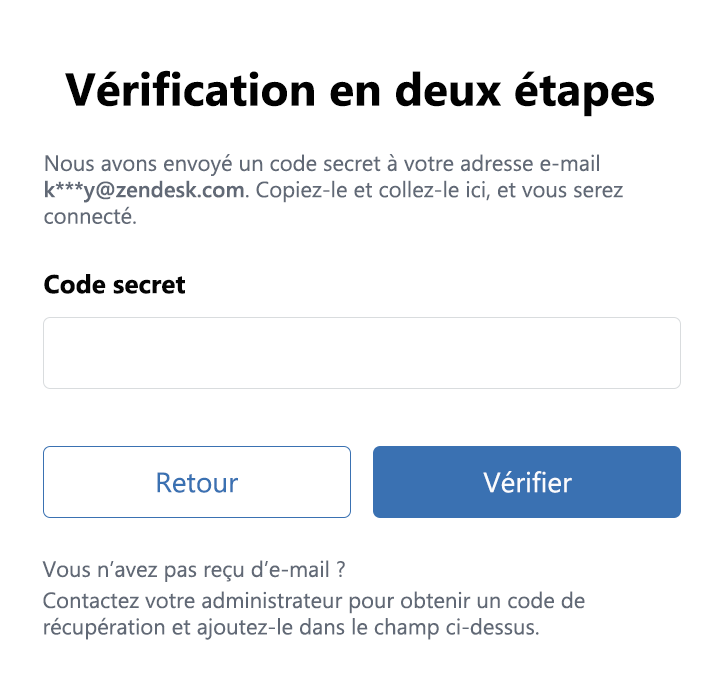The image size is (728, 696).
Task: Click the phrase champ ci-dessus at the bottom
Action: coord(456,628)
